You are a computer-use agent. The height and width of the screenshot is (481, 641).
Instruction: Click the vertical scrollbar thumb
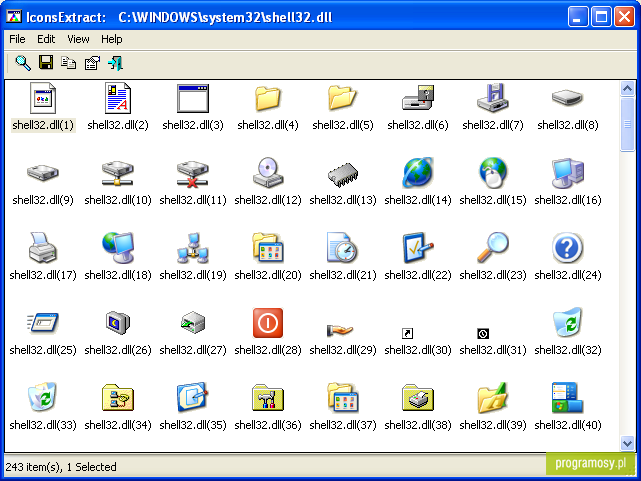628,124
